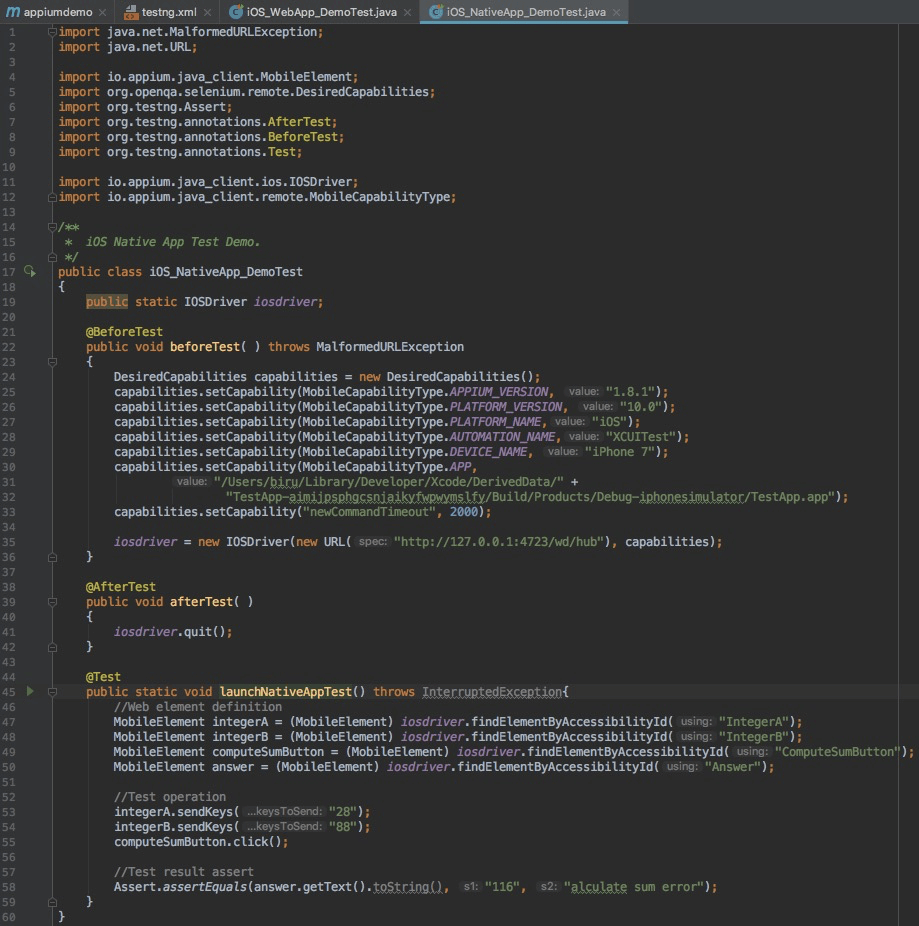Click the run class gutter icon

click(x=30, y=271)
